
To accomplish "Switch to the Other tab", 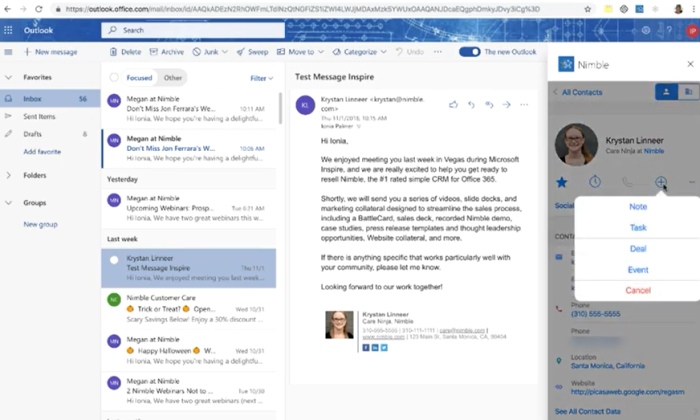I will (173, 78).
